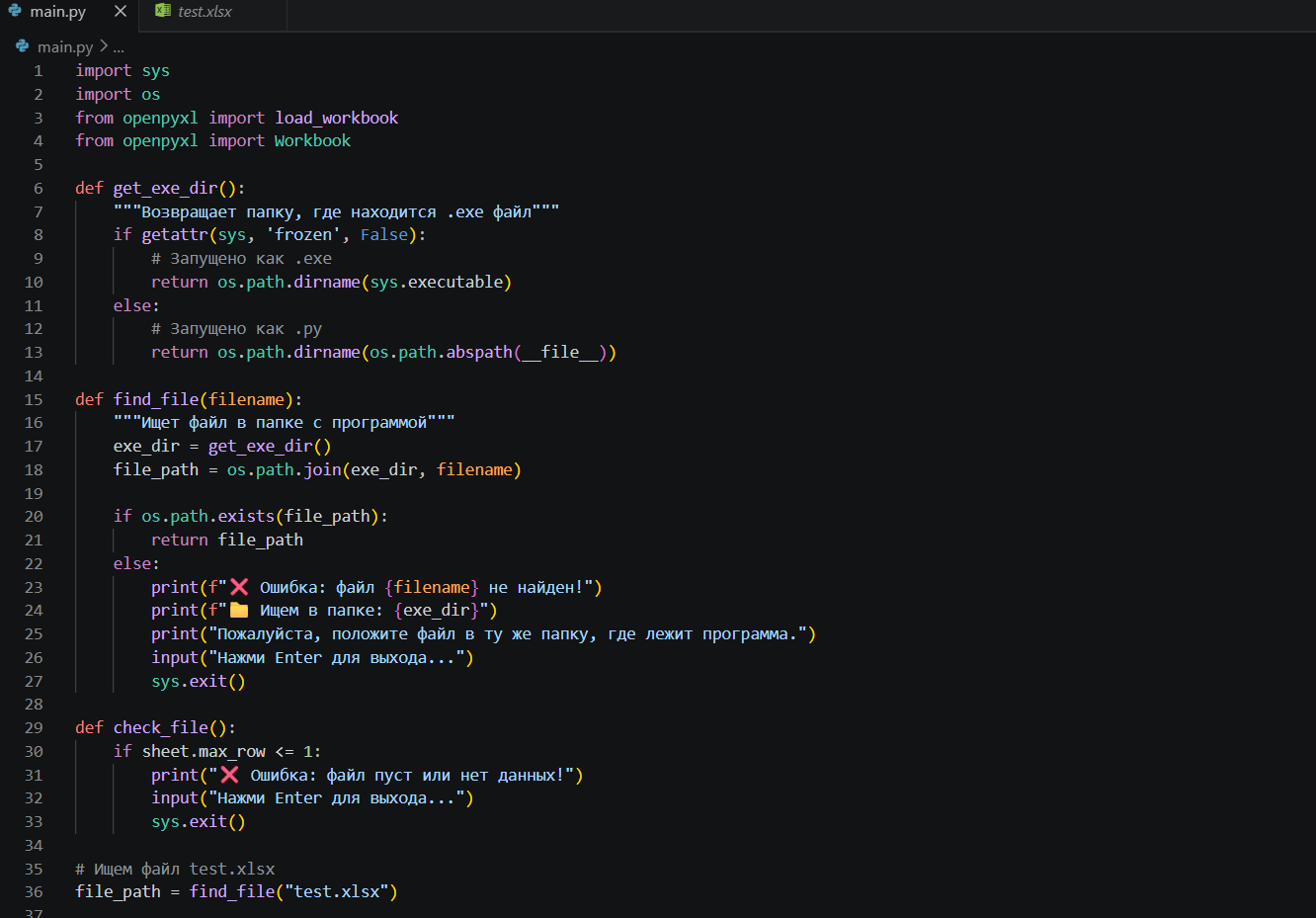Click the red cross emoji before 'Ошибка: файл {filename}'
Screen dimensions: 1316x918
tap(239, 587)
